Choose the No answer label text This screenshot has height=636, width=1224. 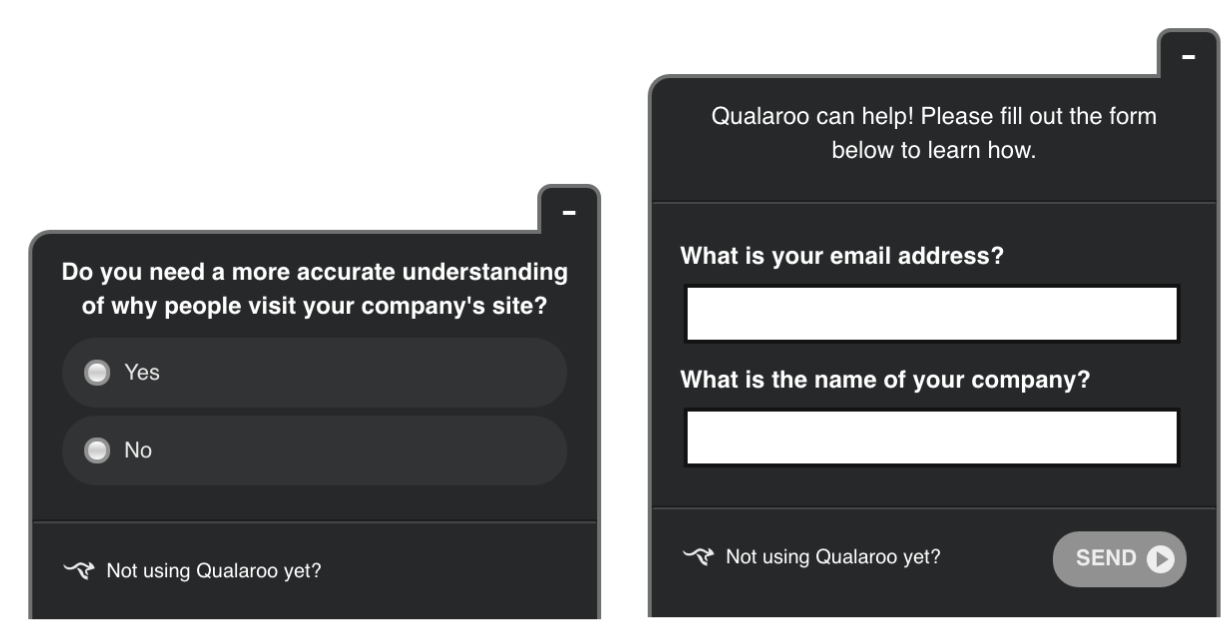click(x=138, y=451)
